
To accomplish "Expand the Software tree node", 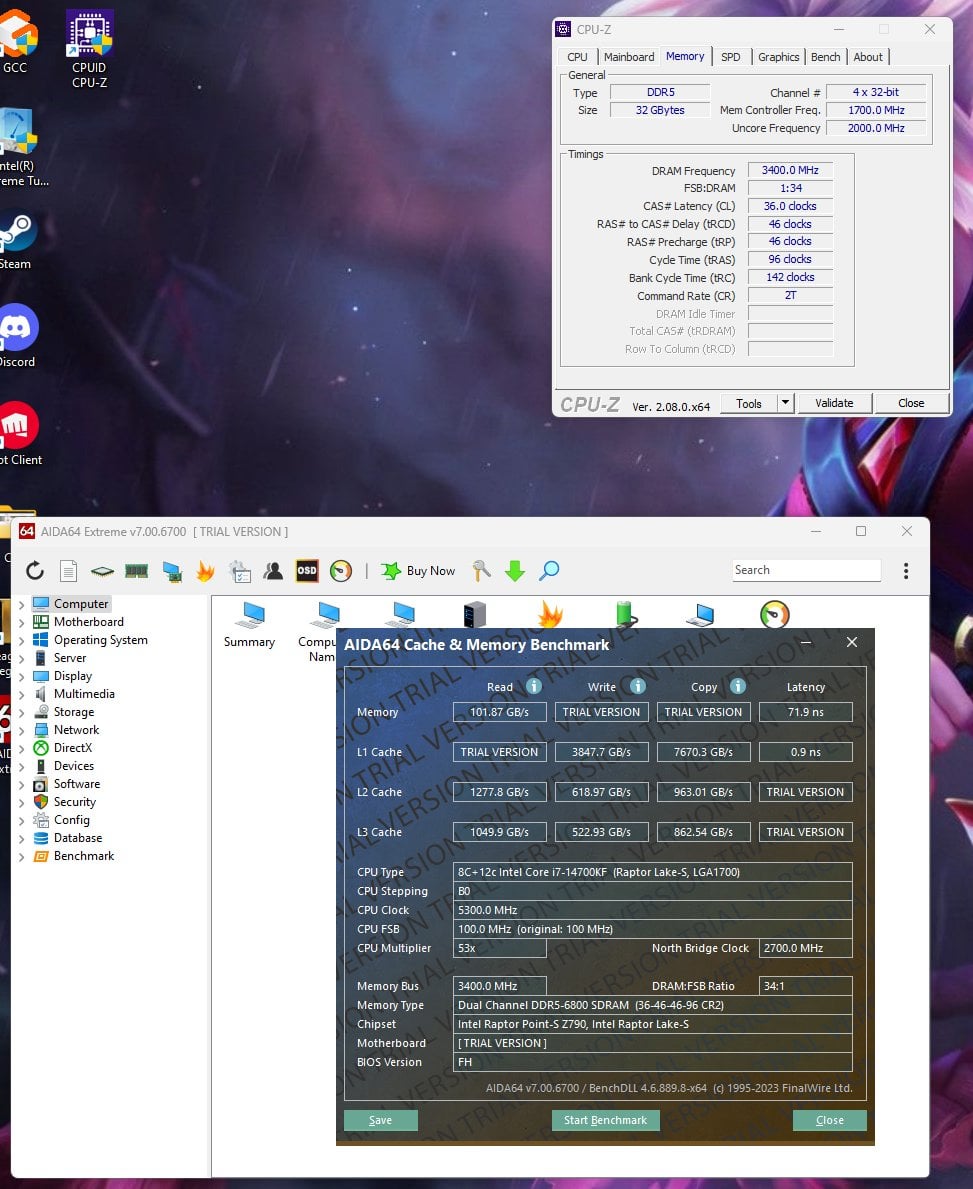I will coord(21,785).
